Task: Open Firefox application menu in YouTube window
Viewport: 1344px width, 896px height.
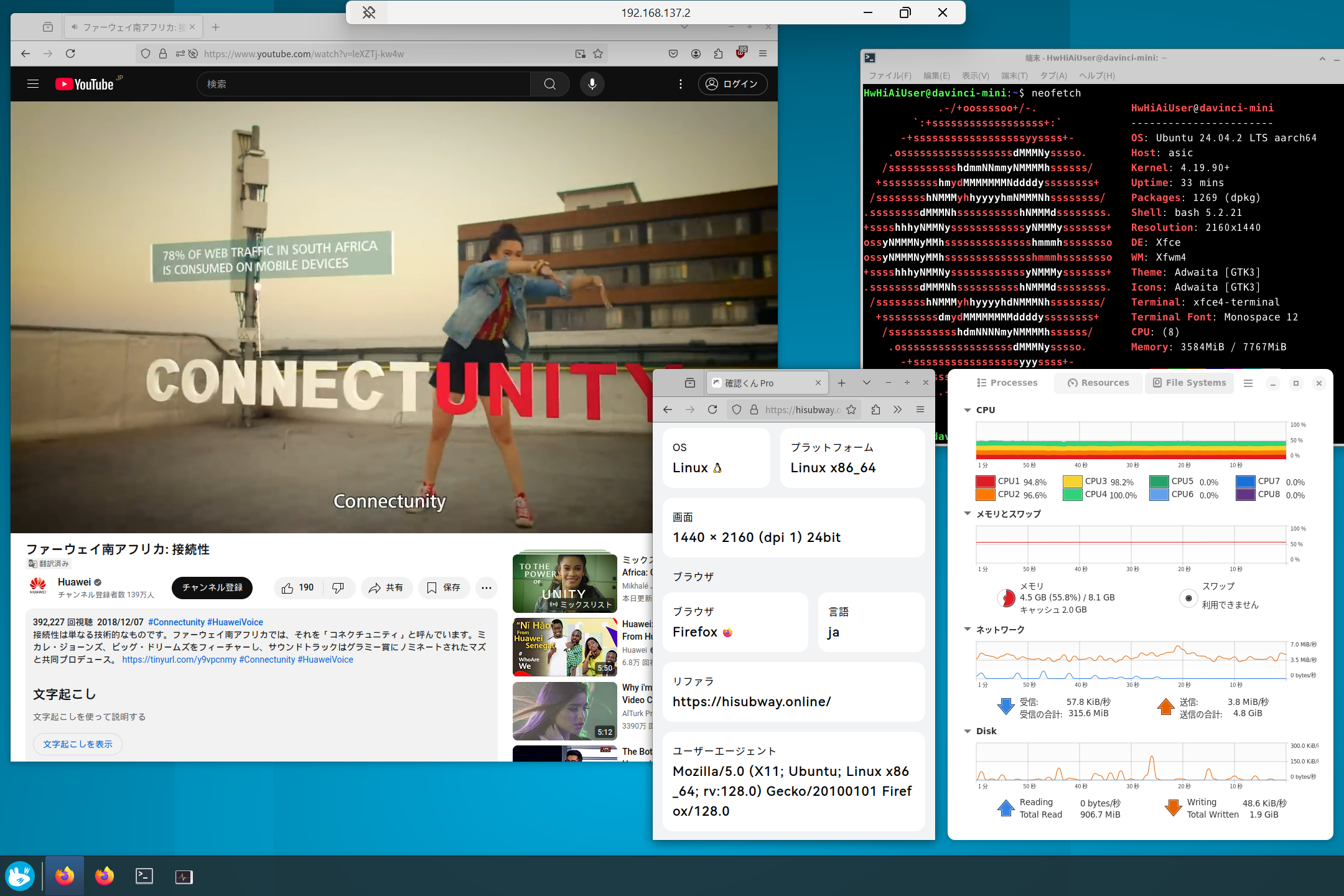Action: tap(763, 54)
